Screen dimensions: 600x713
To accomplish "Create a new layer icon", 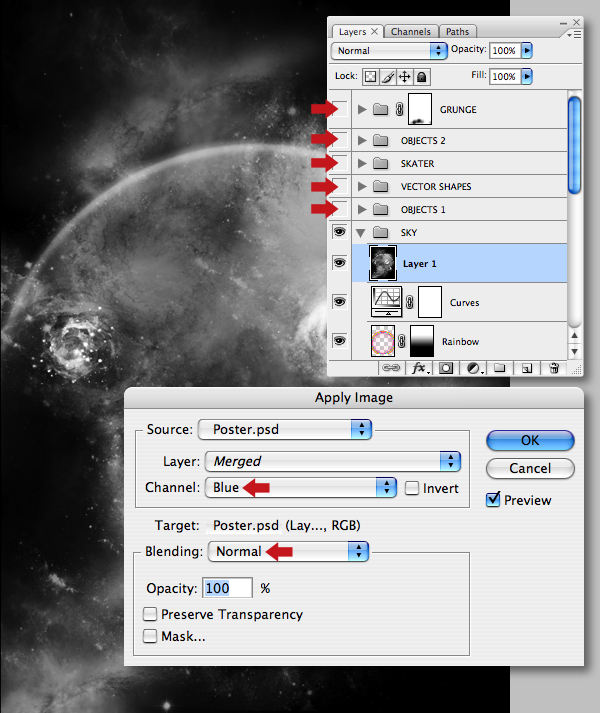I will (x=527, y=368).
